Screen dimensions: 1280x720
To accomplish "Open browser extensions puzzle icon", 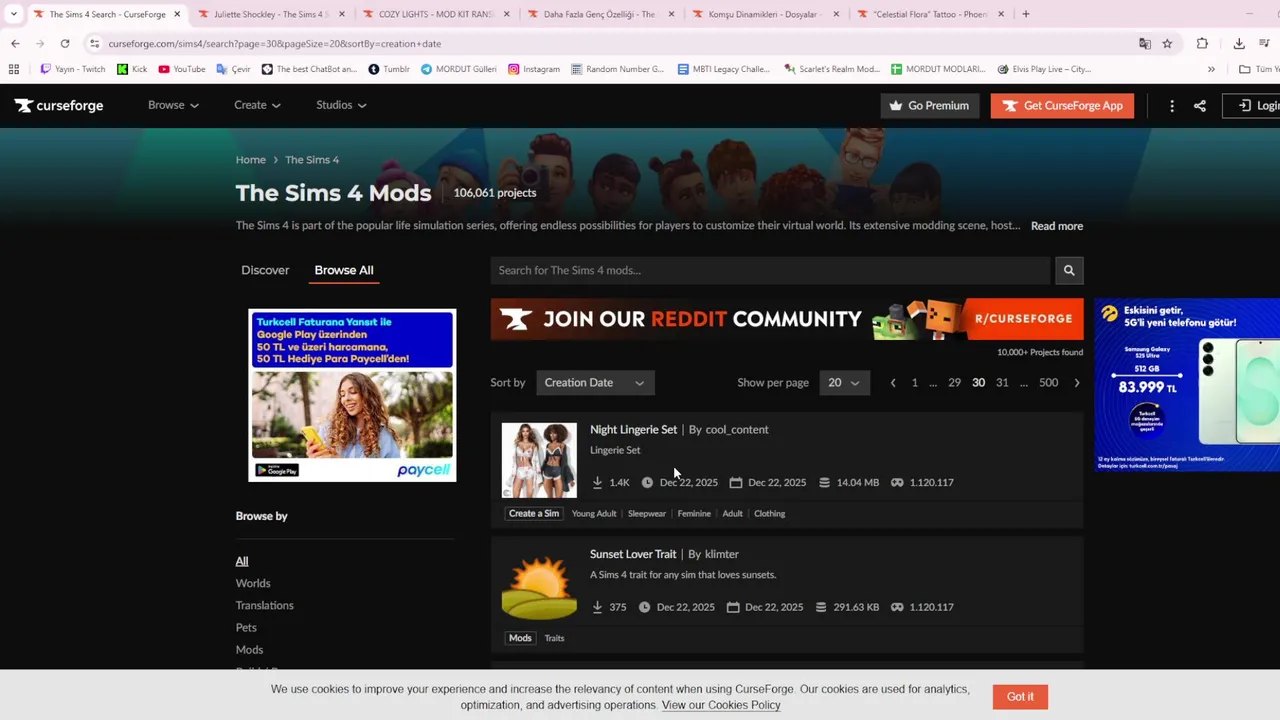I will (x=1202, y=44).
